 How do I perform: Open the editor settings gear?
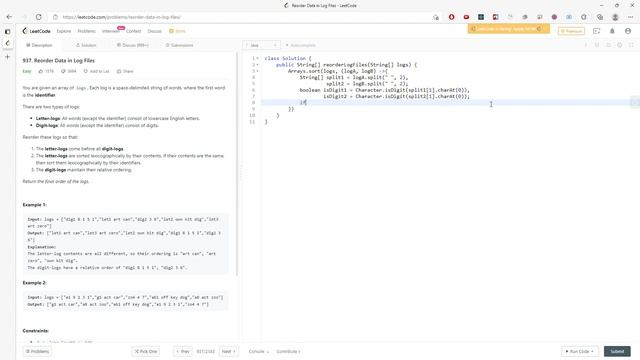(620, 45)
